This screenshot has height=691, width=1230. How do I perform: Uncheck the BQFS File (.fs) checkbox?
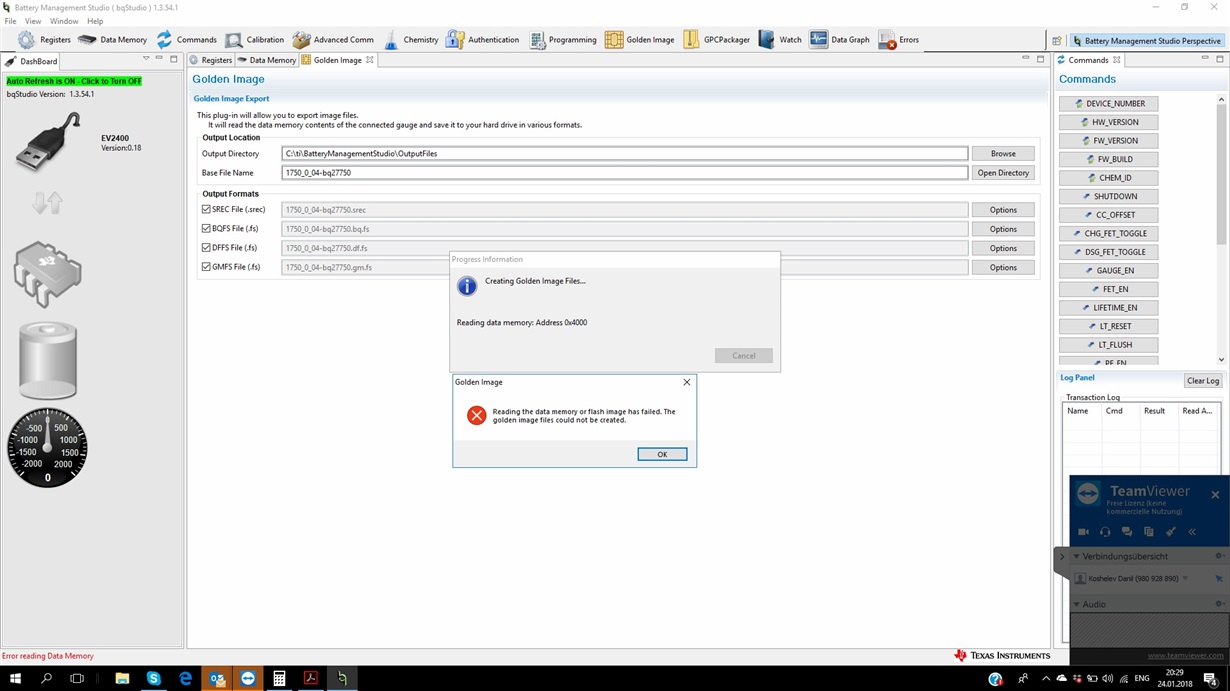click(206, 229)
